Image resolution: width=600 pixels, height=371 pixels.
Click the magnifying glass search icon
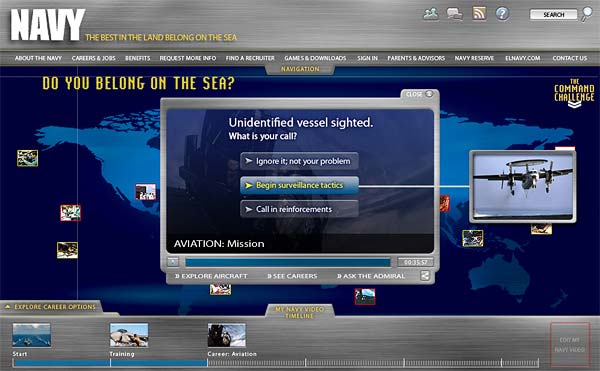(x=586, y=14)
